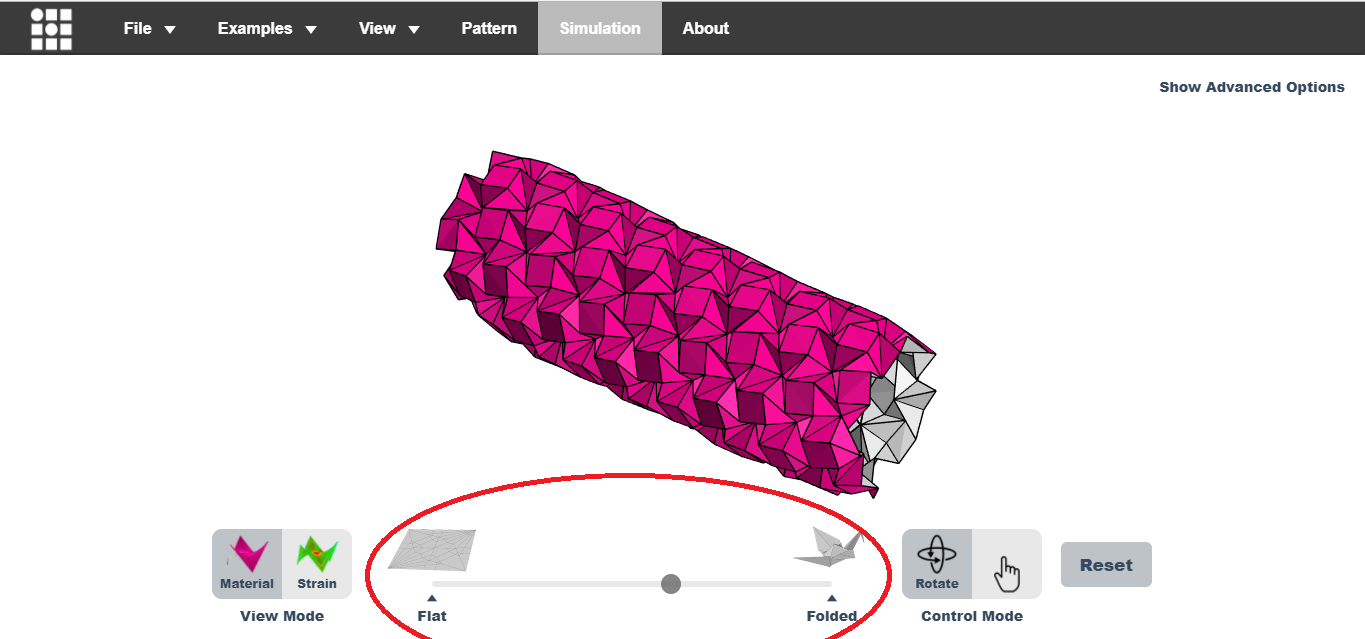Expand the Examples dropdown menu
The width and height of the screenshot is (1365, 639).
click(267, 28)
